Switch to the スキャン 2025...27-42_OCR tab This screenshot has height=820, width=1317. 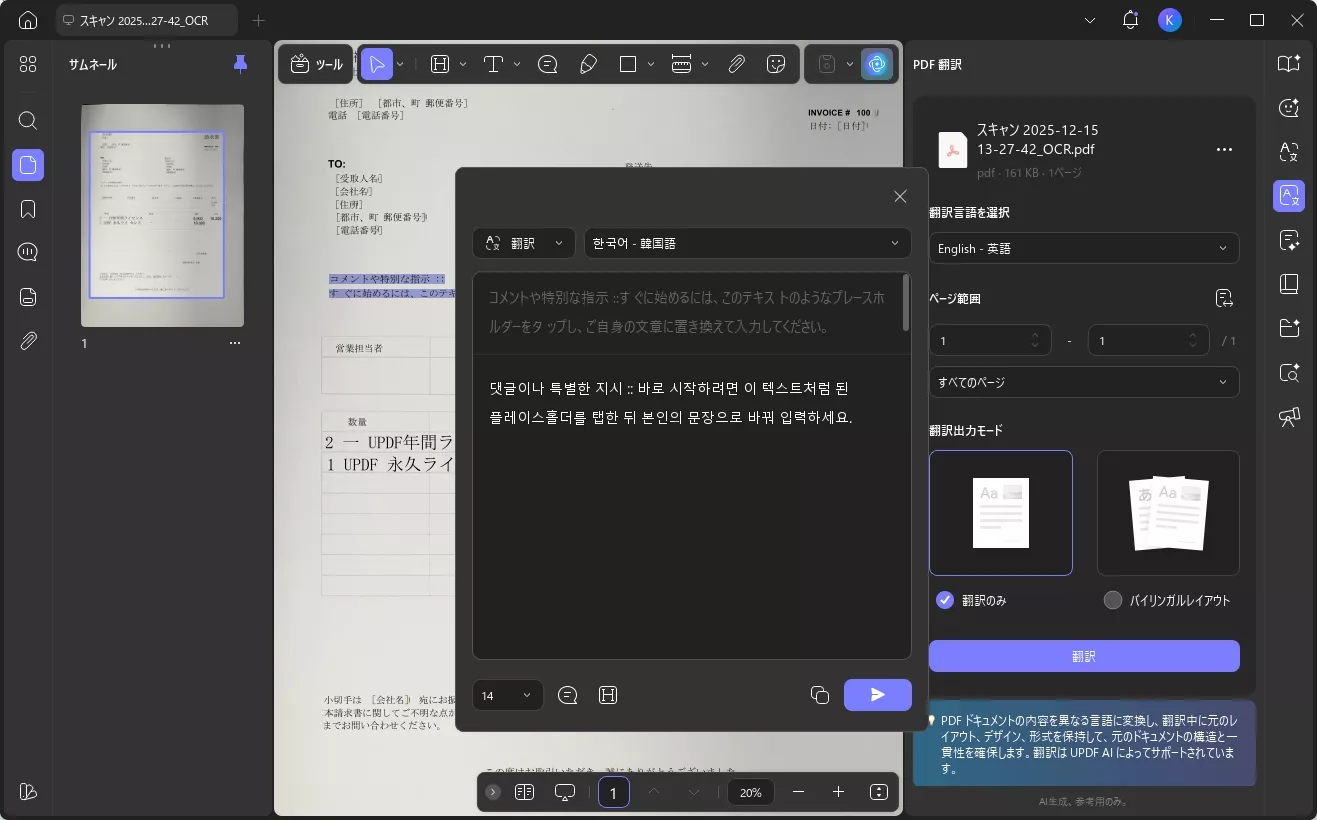(146, 19)
